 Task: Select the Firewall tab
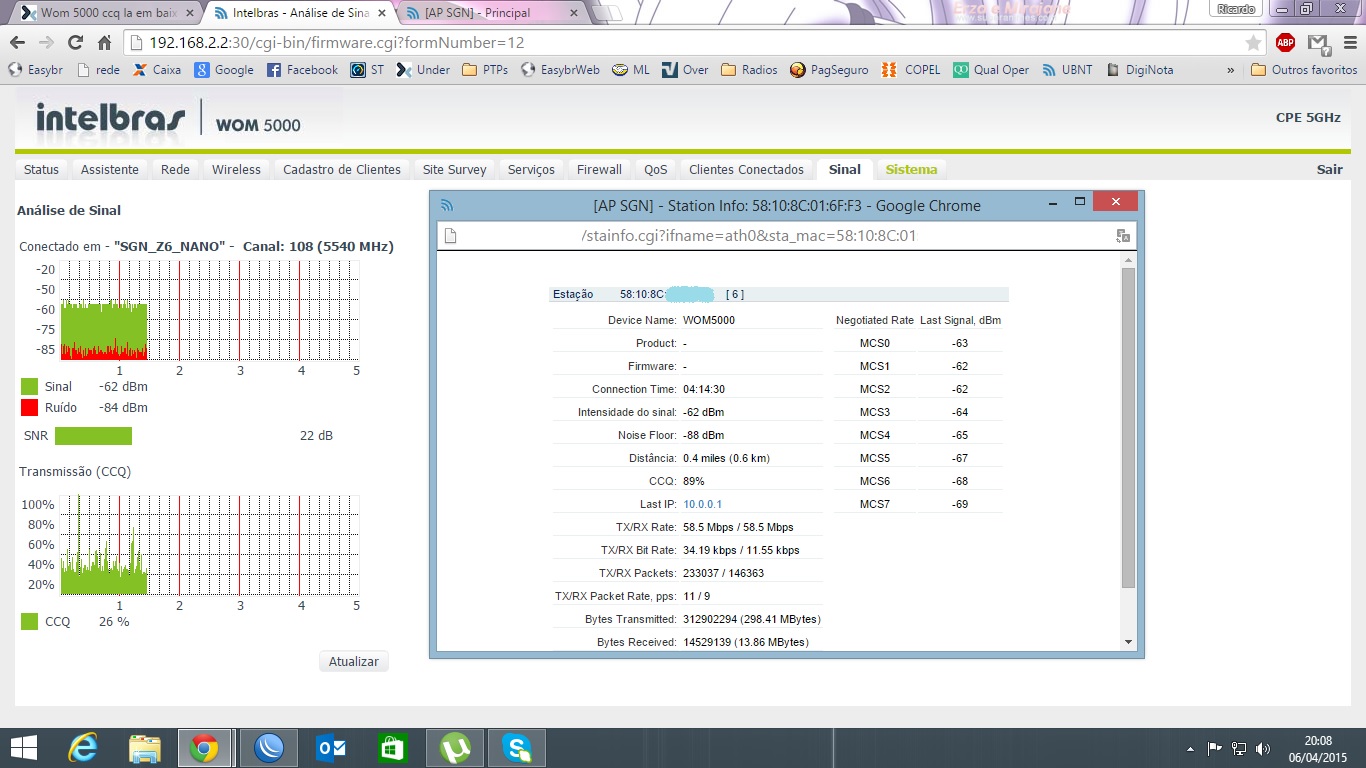pos(599,169)
